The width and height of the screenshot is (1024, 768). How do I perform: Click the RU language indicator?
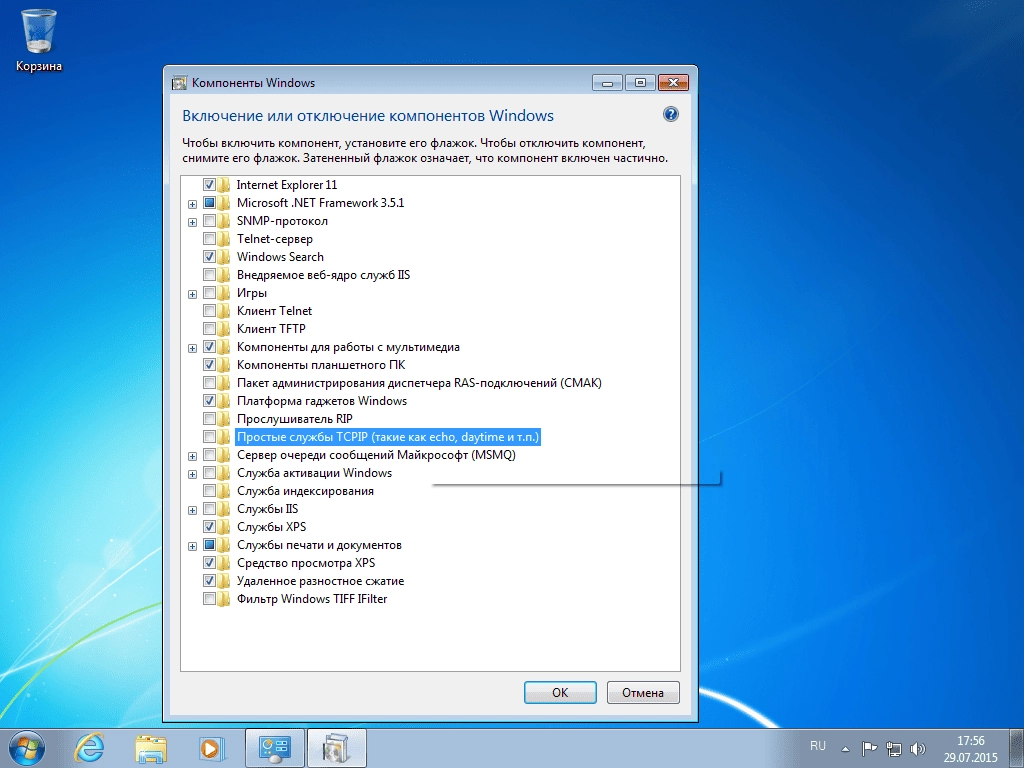click(x=818, y=746)
